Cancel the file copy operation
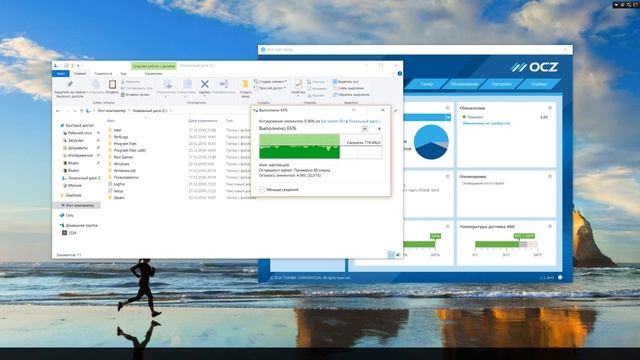The image size is (640, 360). point(379,129)
